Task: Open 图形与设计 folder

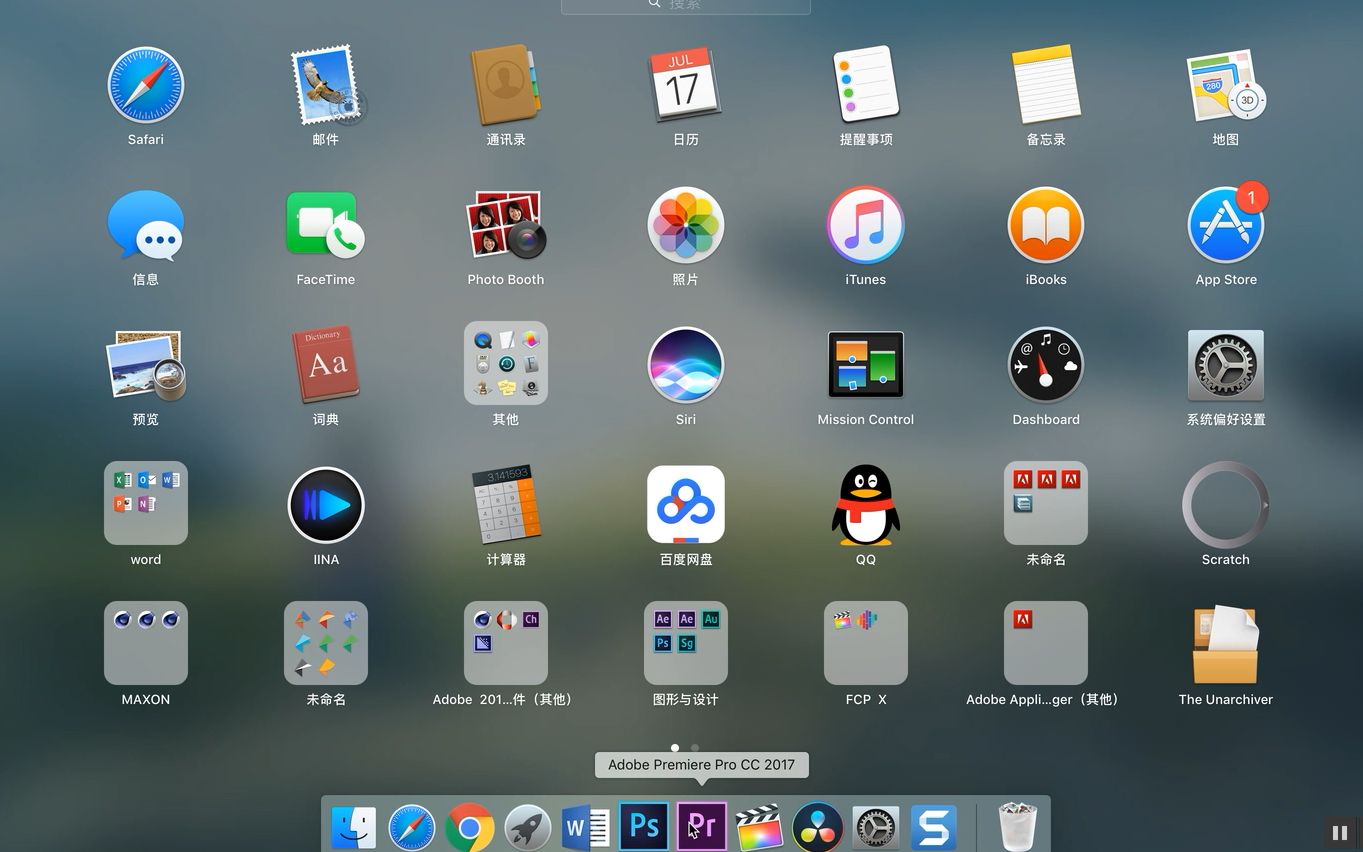Action: [x=686, y=643]
